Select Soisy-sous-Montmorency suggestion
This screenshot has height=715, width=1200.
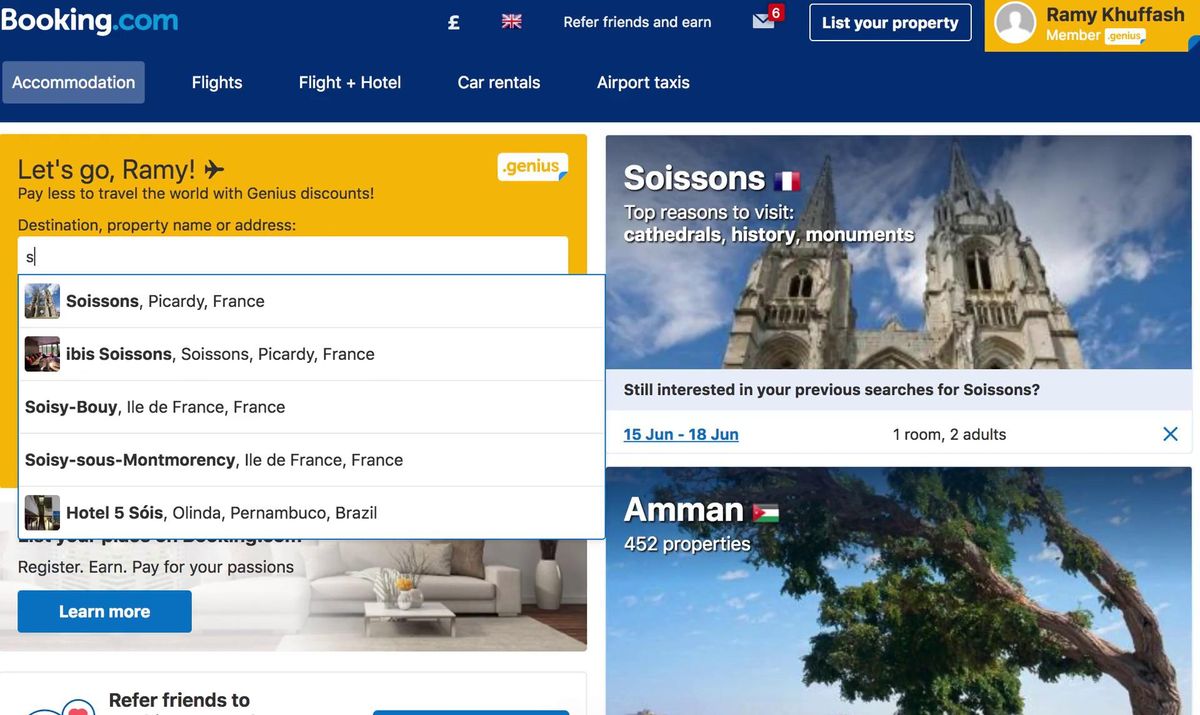tap(312, 460)
